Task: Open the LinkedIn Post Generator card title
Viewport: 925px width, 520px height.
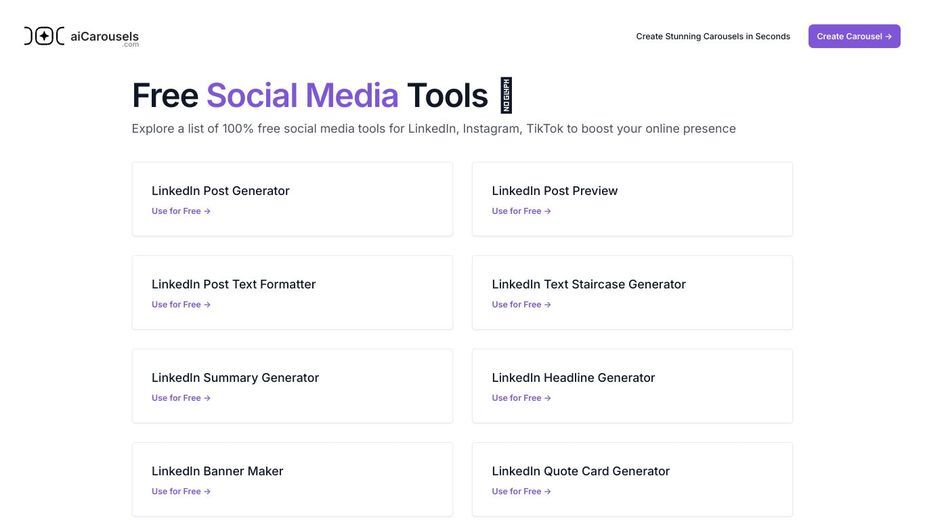Action: [220, 191]
